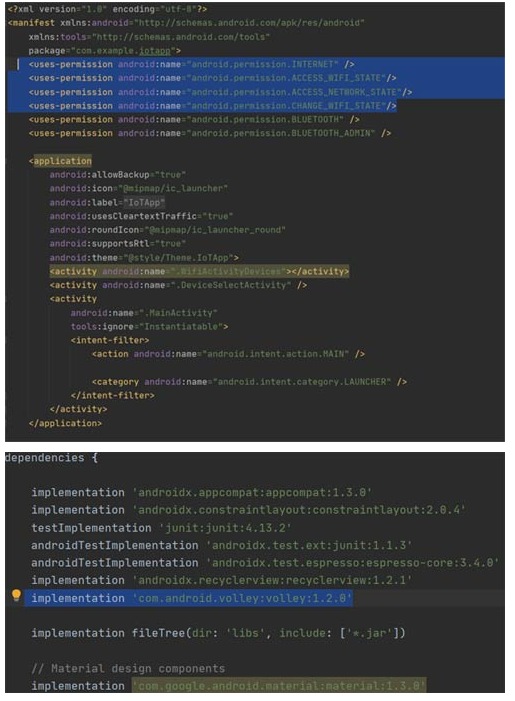Click the ACCESS_NETWORK_STATE permission line

coord(220,92)
